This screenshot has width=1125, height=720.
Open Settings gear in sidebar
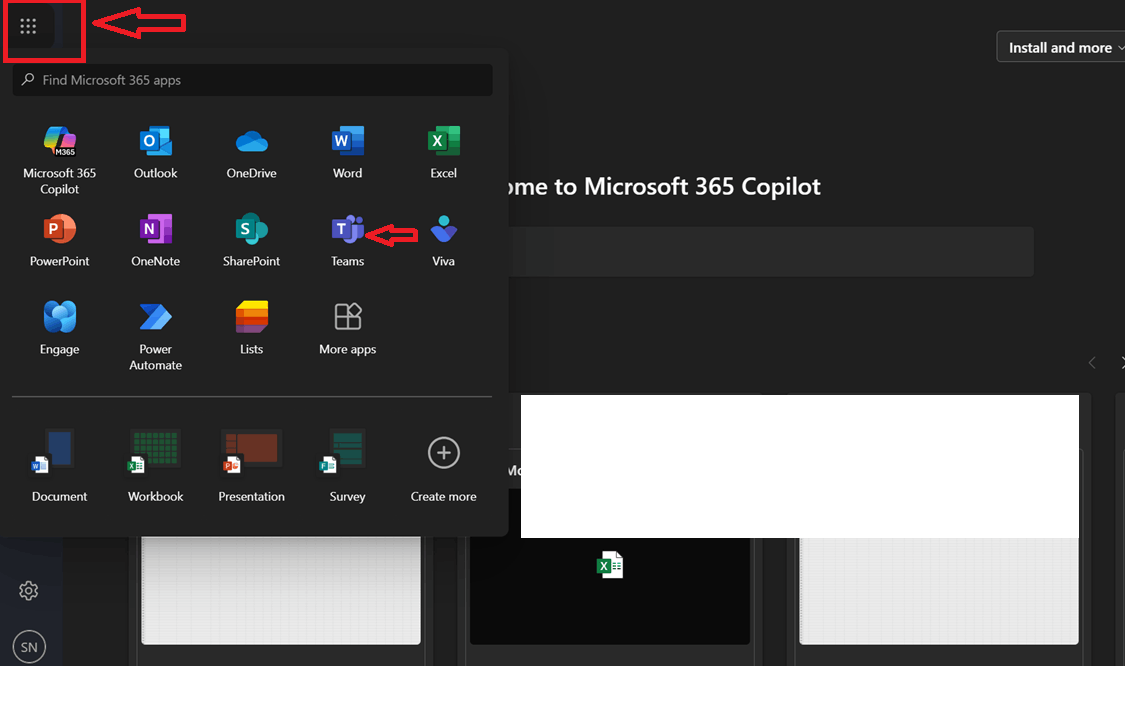[29, 591]
